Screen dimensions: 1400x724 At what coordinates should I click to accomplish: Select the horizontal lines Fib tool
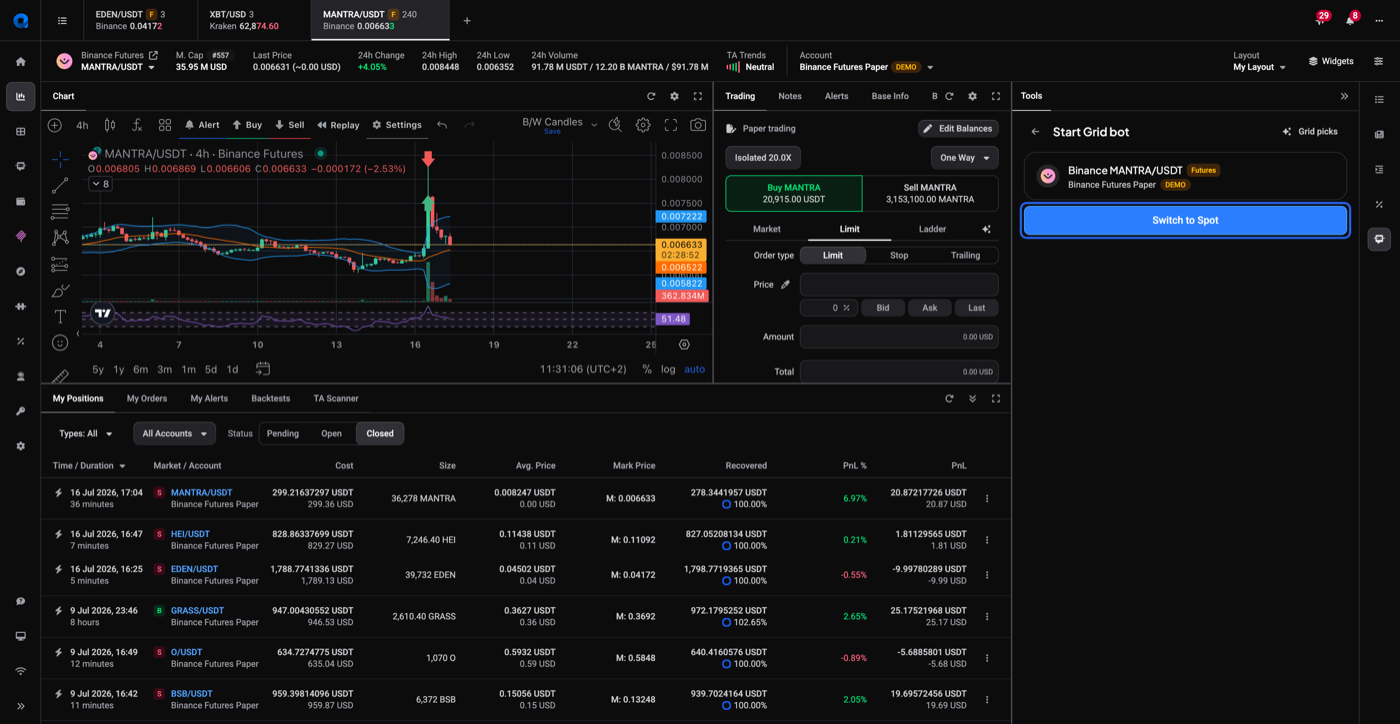60,211
